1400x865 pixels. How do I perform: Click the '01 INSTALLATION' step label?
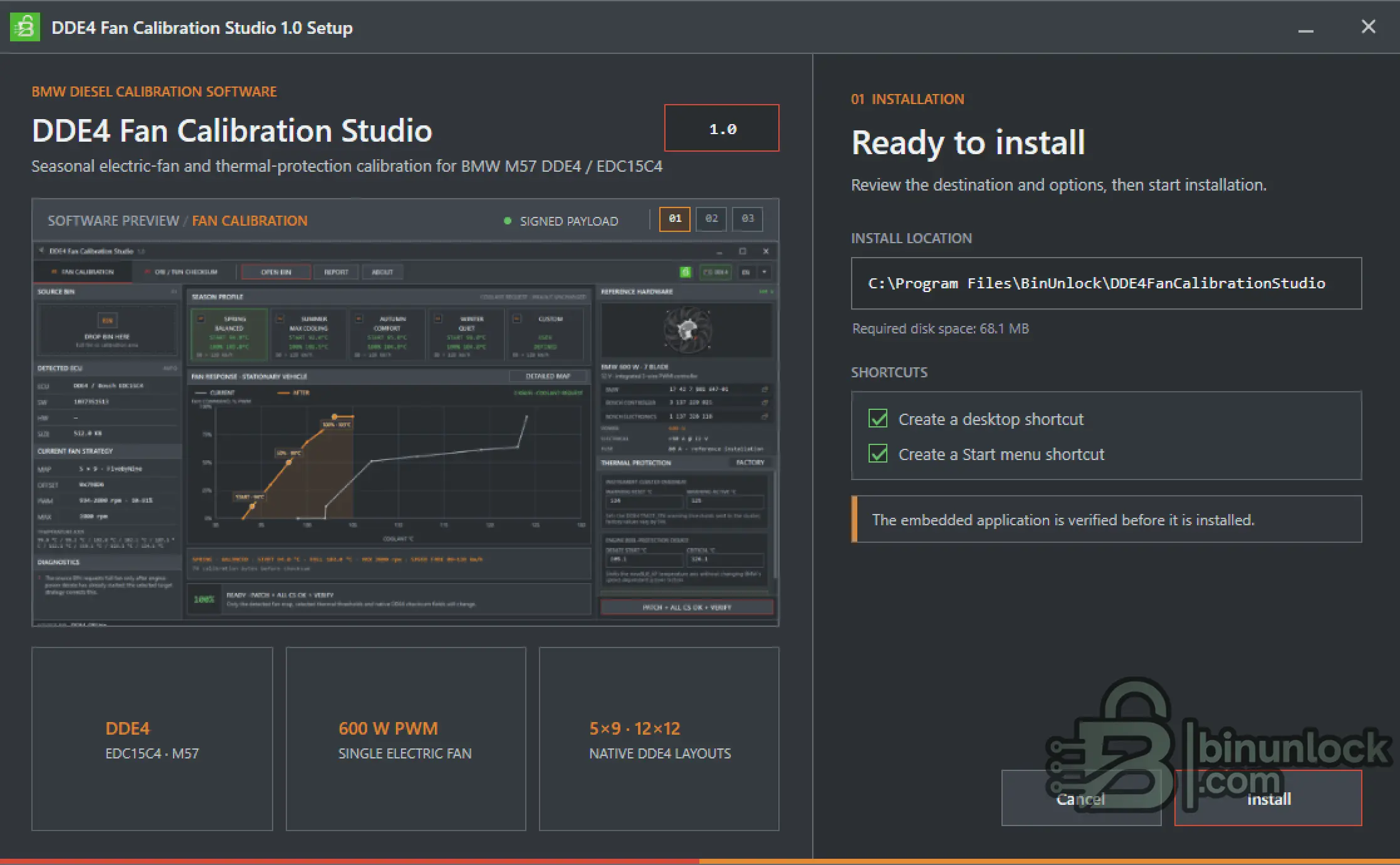[907, 99]
